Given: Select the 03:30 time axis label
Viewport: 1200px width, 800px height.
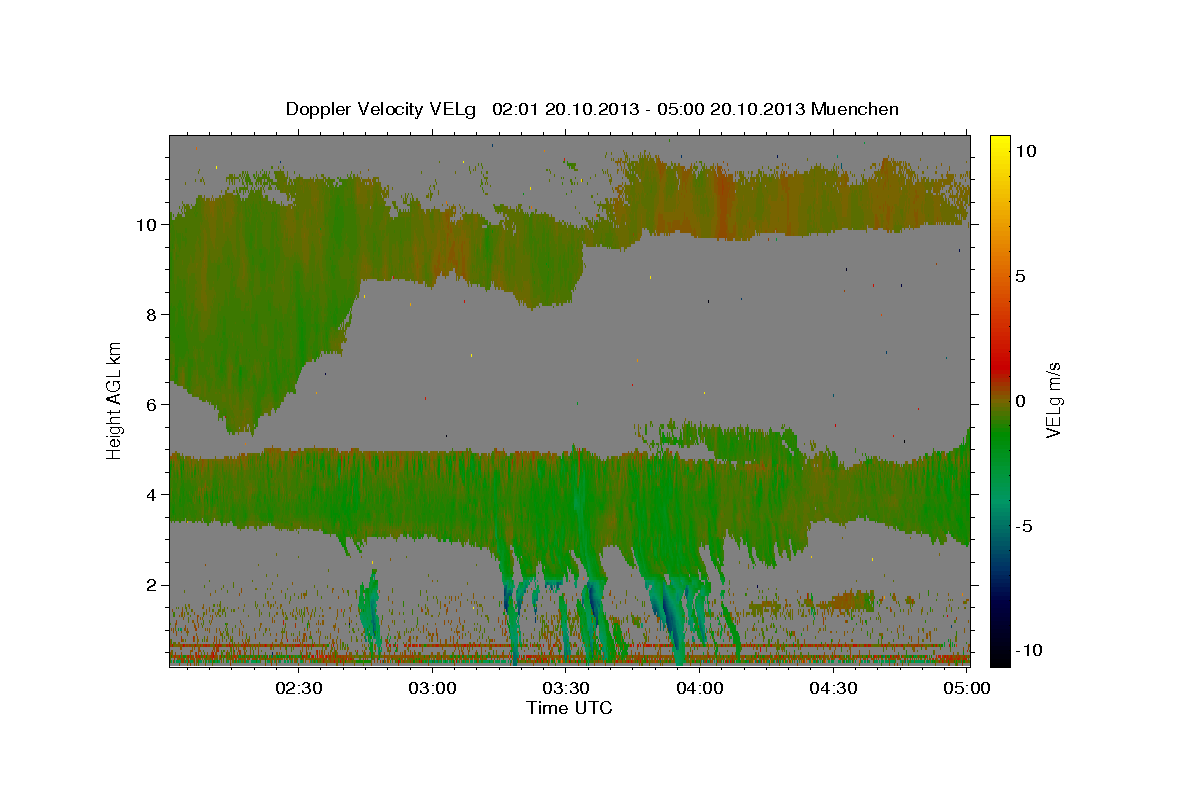Looking at the screenshot, I should [x=566, y=688].
